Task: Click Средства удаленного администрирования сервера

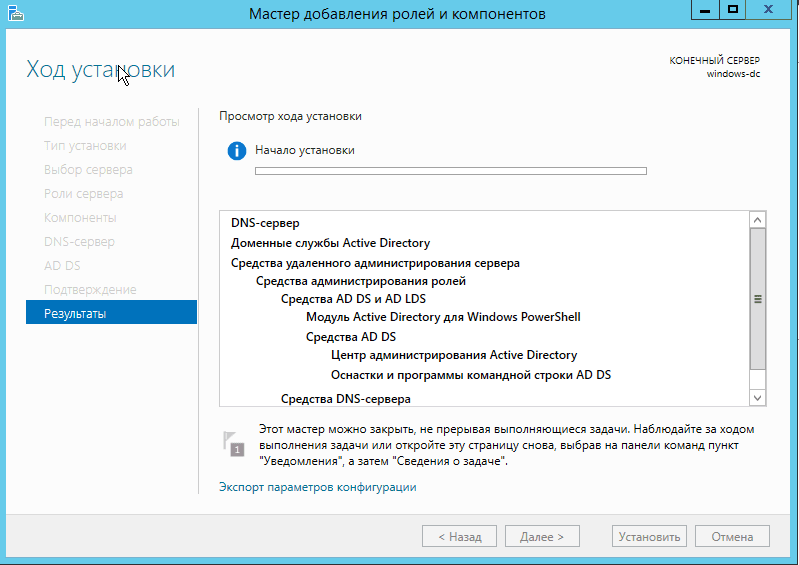Action: pos(375,263)
